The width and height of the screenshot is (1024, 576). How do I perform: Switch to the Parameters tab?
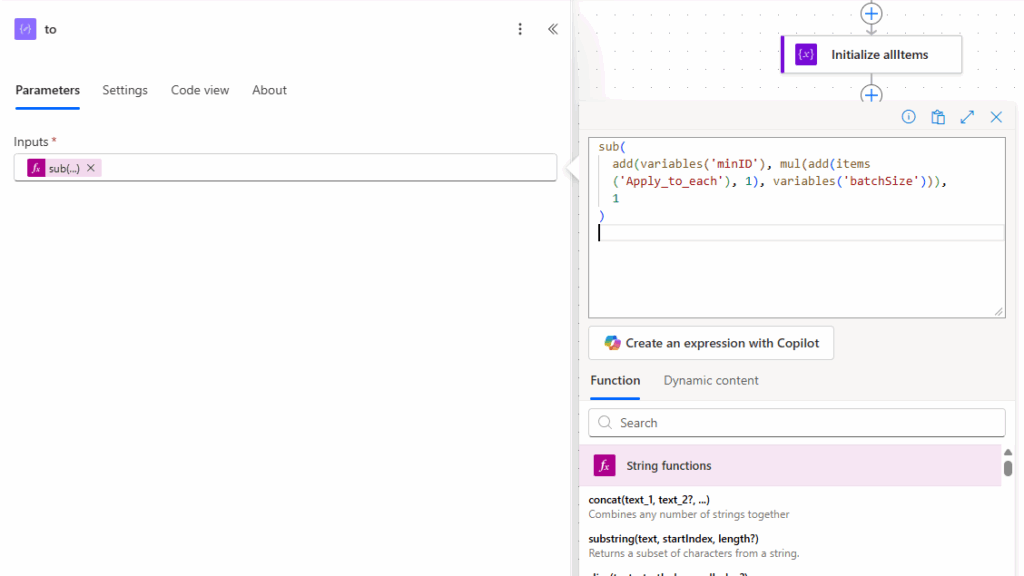coord(48,90)
